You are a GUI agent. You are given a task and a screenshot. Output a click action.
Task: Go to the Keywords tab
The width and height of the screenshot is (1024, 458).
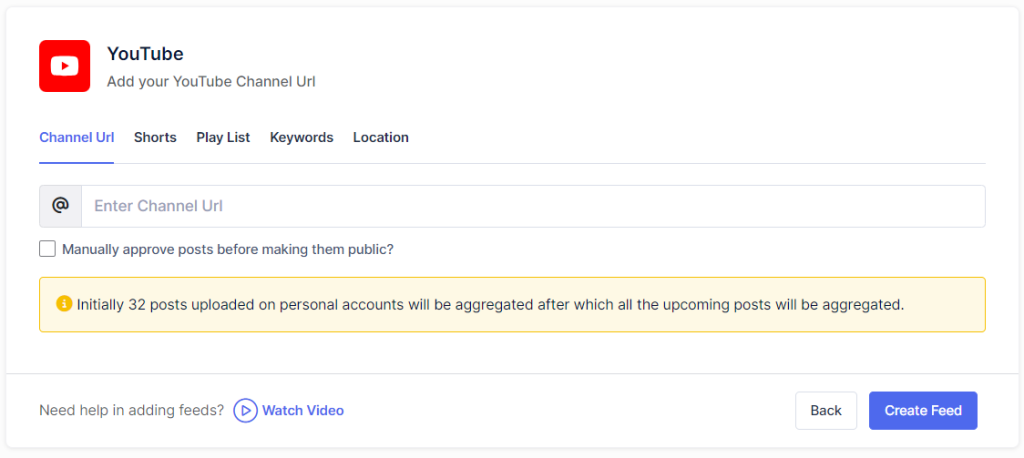pyautogui.click(x=301, y=137)
